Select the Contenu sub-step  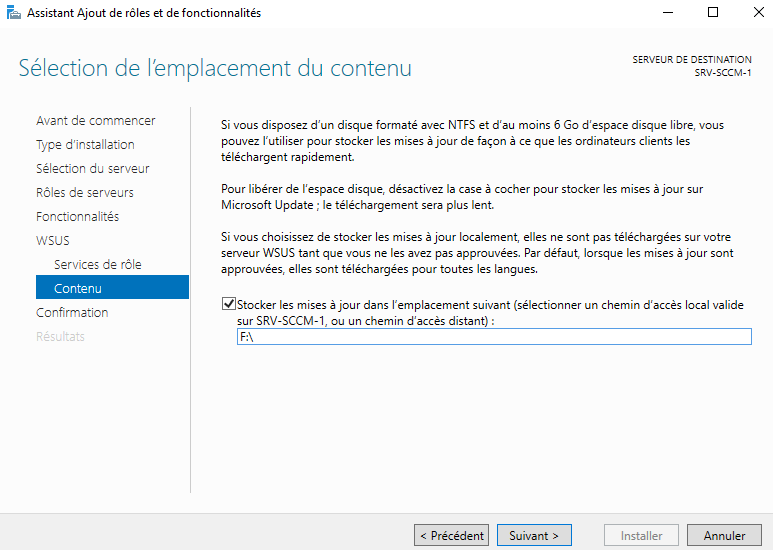point(78,289)
